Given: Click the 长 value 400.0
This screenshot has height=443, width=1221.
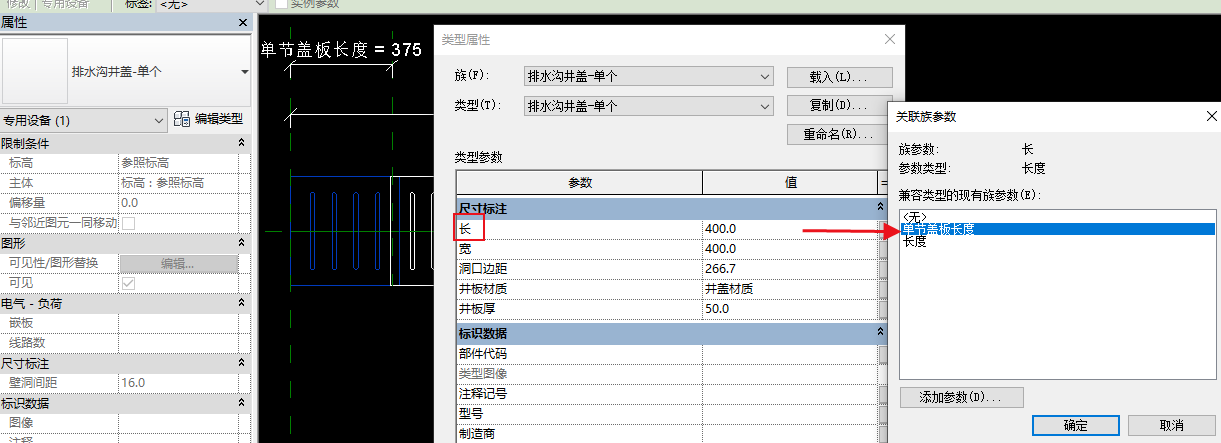Looking at the screenshot, I should pyautogui.click(x=790, y=228).
